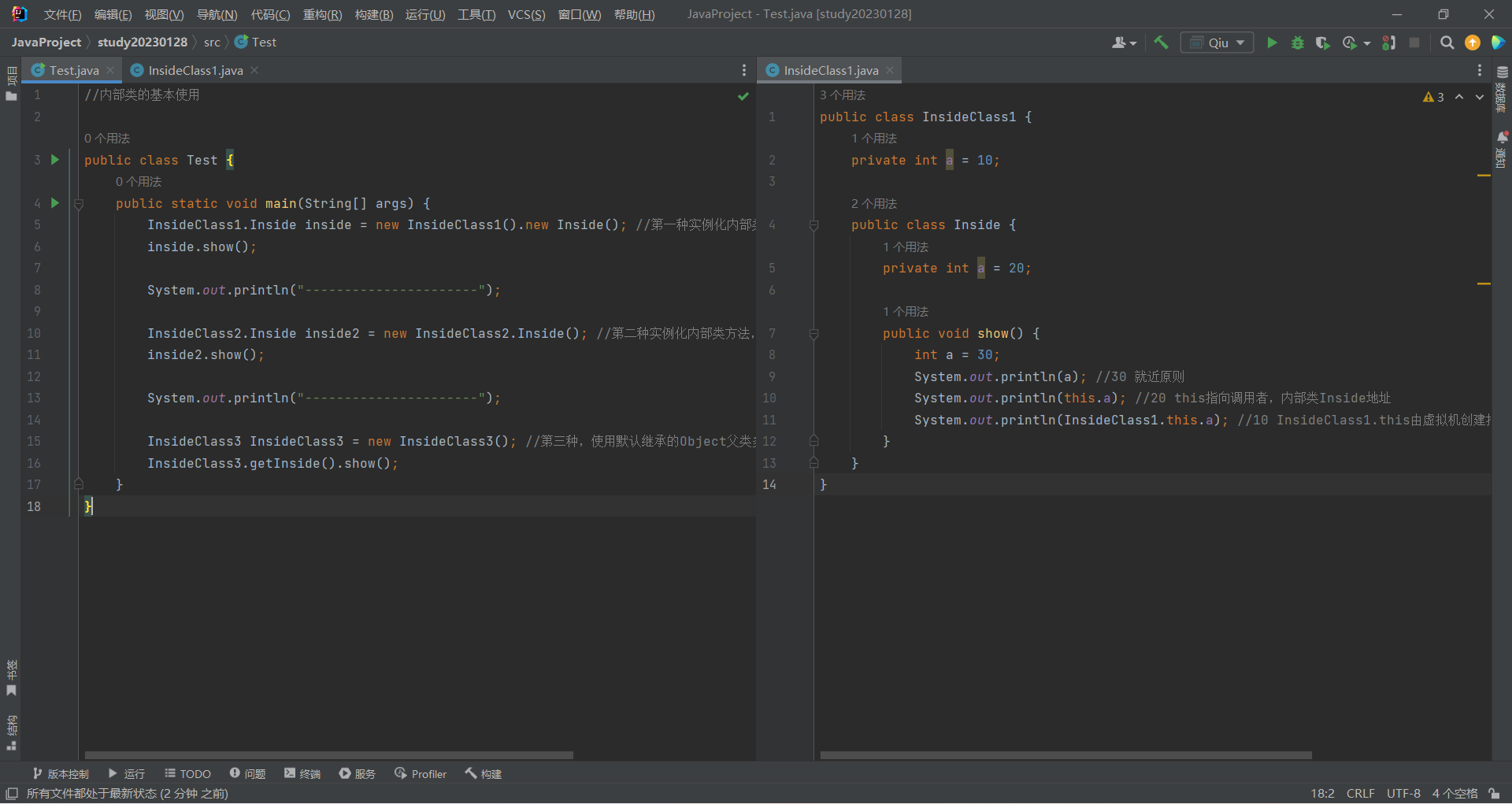Click run gutter arrow beside class Test

pyautogui.click(x=55, y=160)
